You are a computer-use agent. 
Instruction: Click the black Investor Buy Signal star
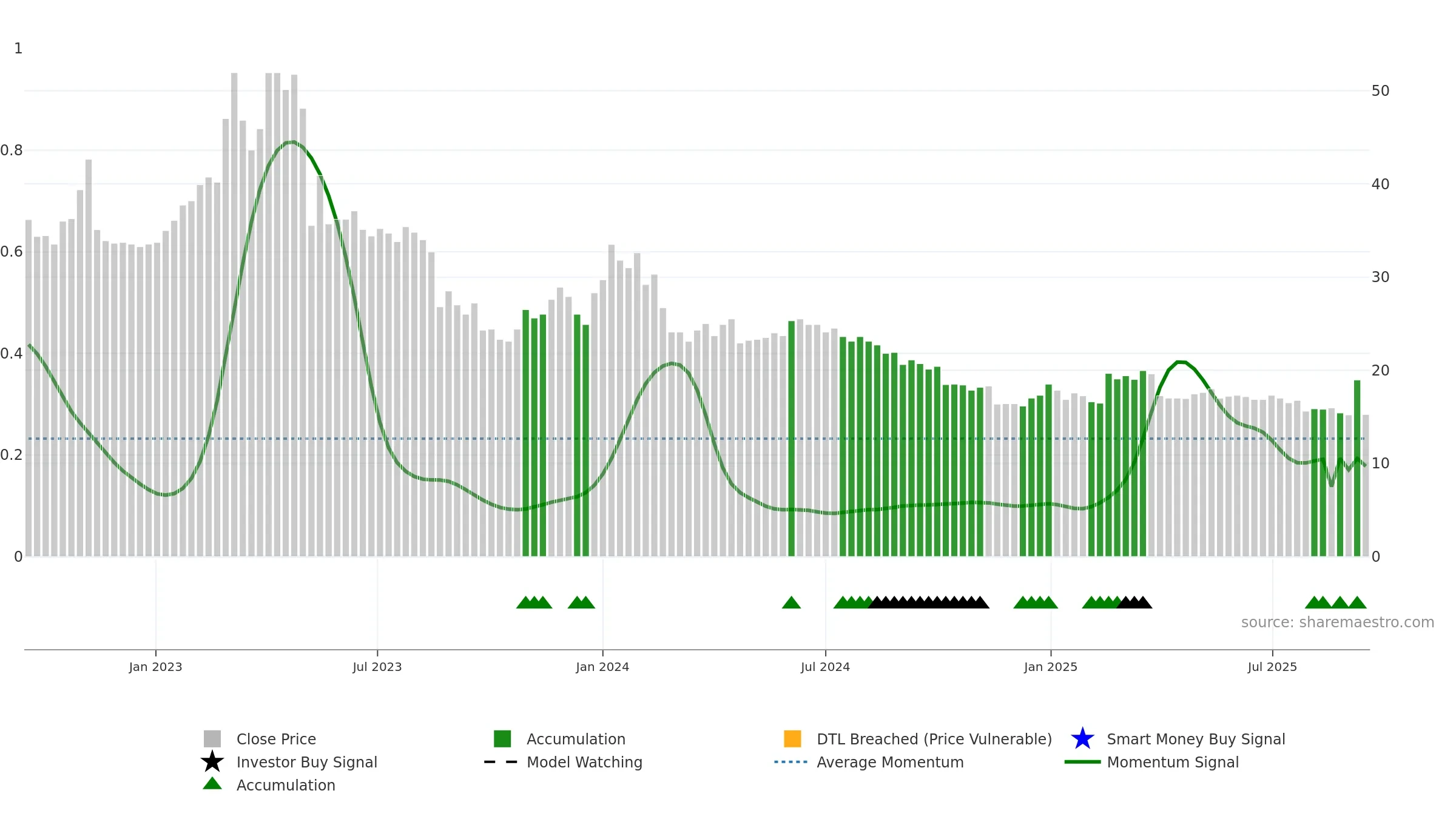tap(212, 761)
